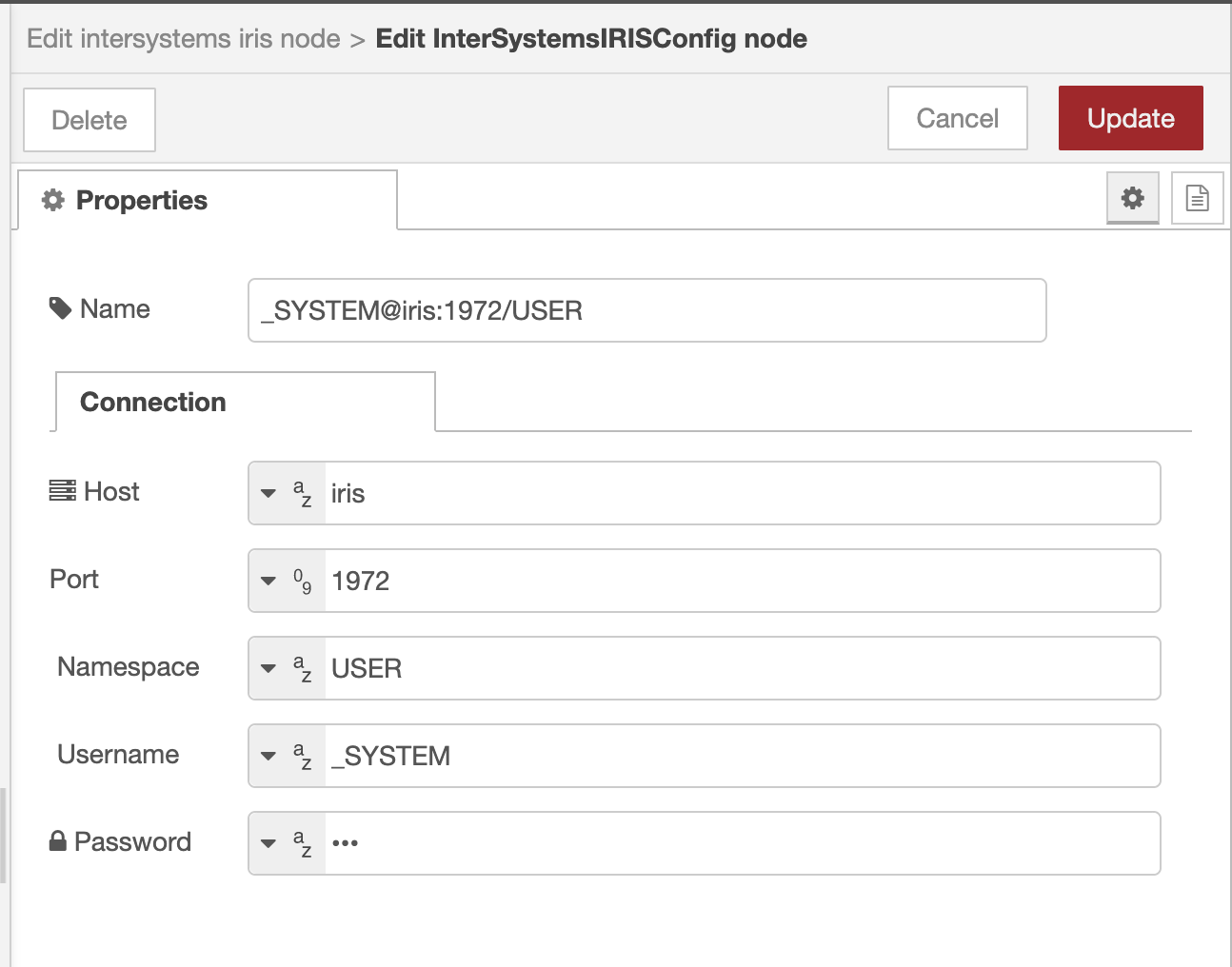Click the Name tag icon
1232x967 pixels.
pyautogui.click(x=60, y=308)
